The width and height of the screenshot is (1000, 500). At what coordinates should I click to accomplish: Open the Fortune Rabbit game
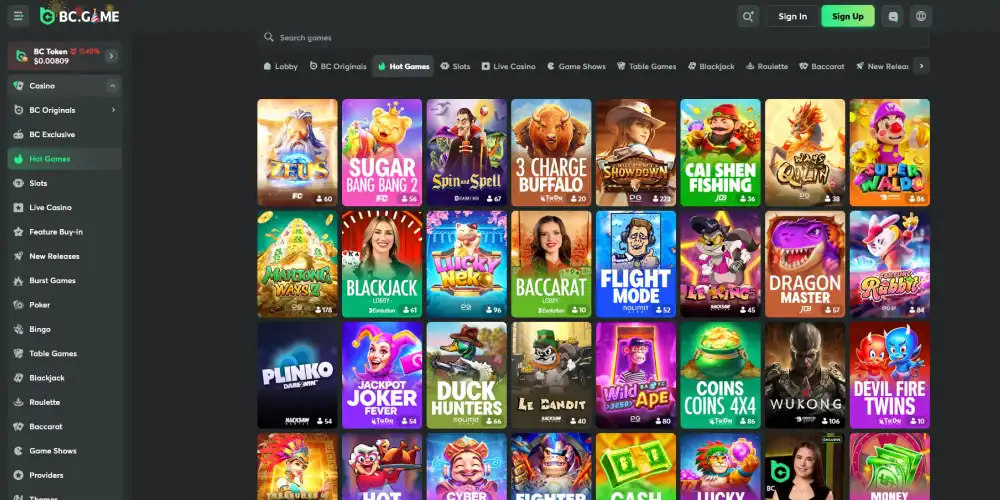(890, 264)
